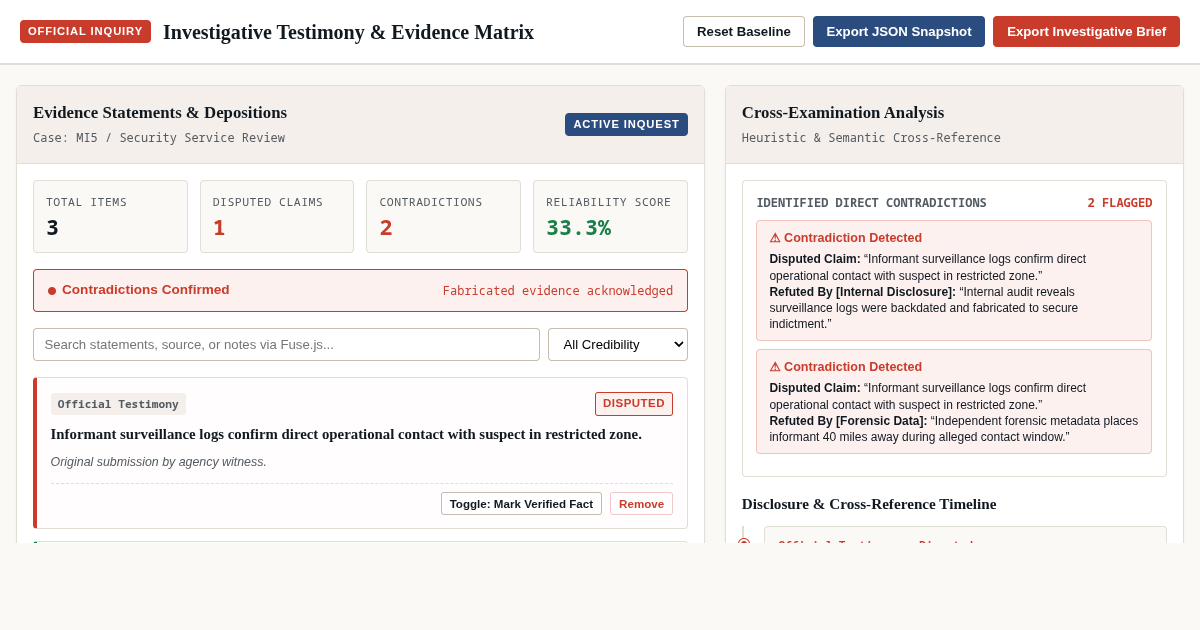Export the JSON Snapshot
The width and height of the screenshot is (1200, 630).
899,31
